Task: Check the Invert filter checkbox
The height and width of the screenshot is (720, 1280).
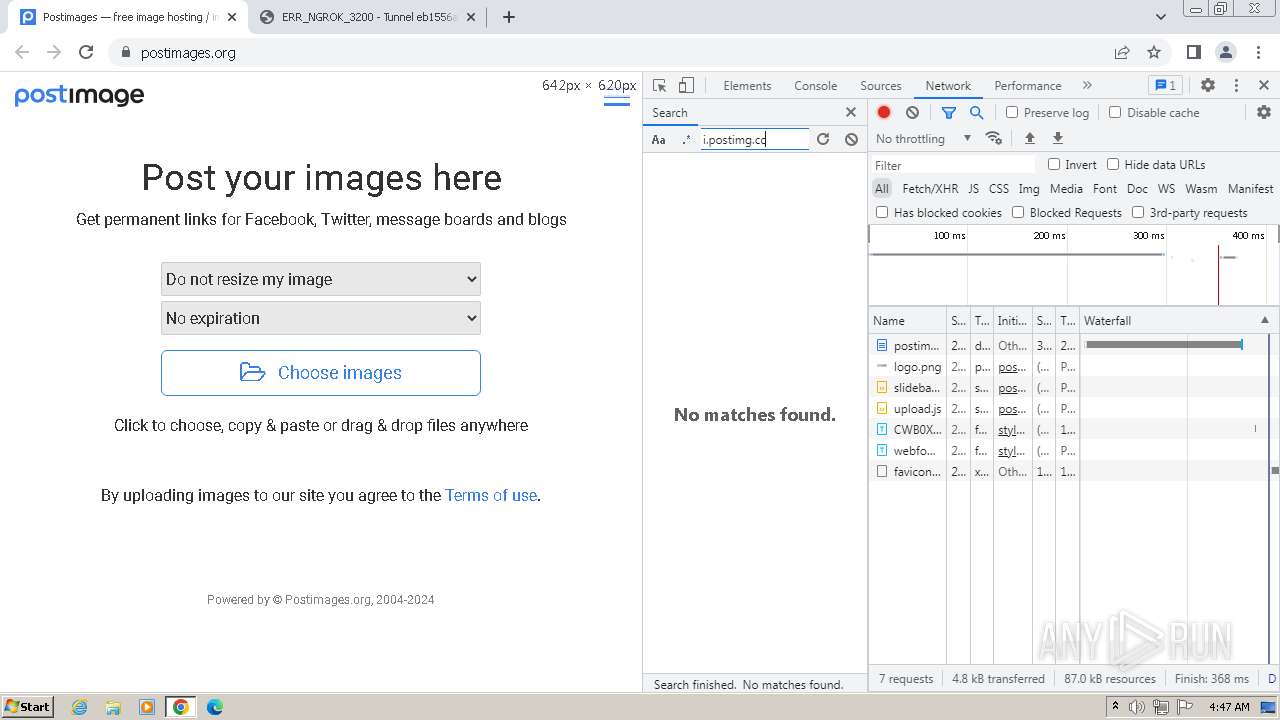Action: point(1054,164)
